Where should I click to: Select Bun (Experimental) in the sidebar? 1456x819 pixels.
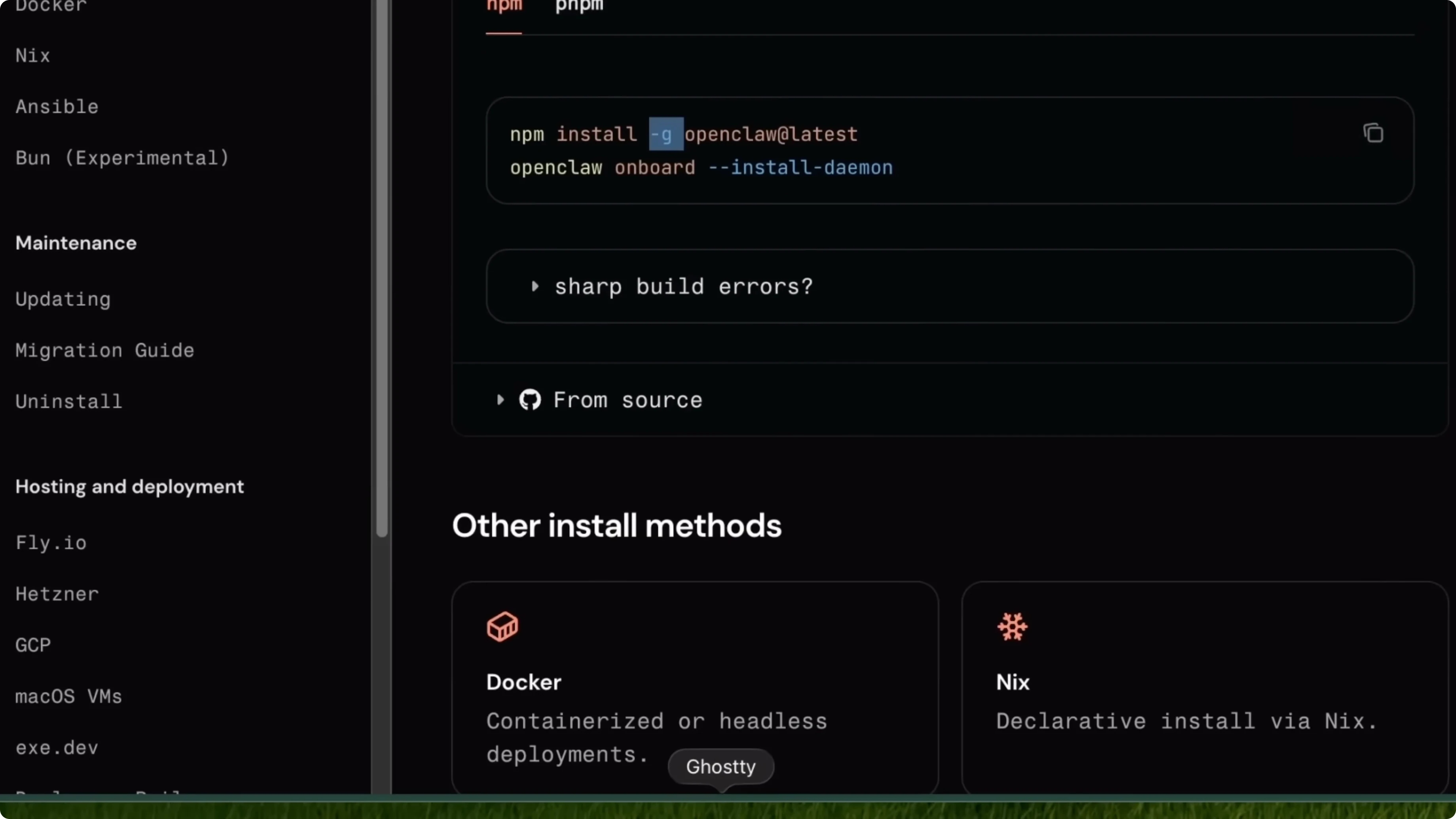click(121, 158)
